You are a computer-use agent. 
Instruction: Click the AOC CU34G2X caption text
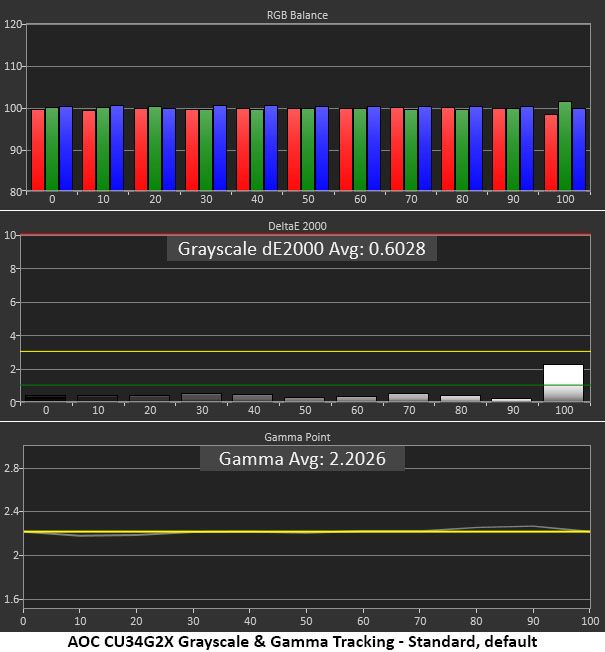coord(302,641)
